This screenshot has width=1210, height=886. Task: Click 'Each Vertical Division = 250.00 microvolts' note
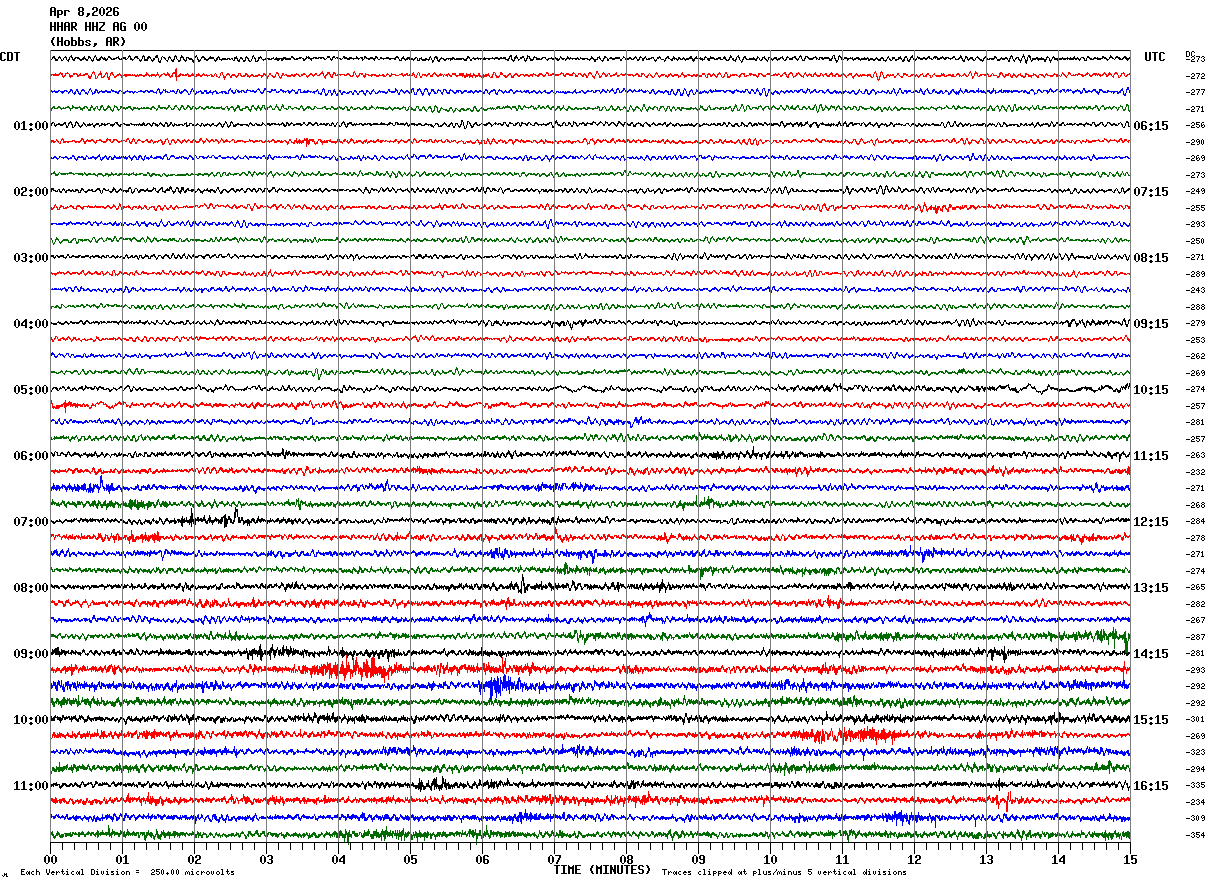point(127,873)
